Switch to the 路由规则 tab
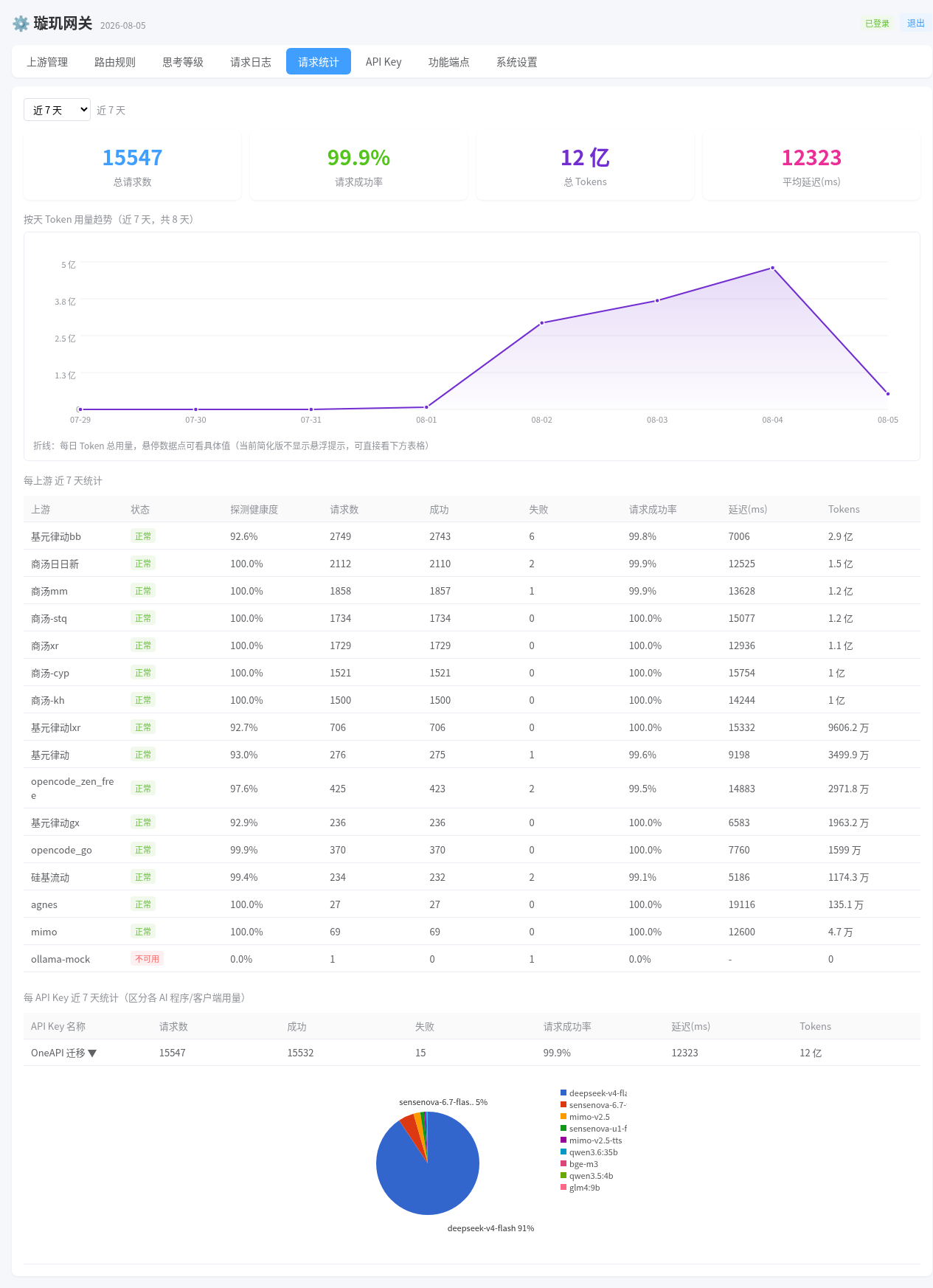933x1288 pixels. pyautogui.click(x=115, y=62)
